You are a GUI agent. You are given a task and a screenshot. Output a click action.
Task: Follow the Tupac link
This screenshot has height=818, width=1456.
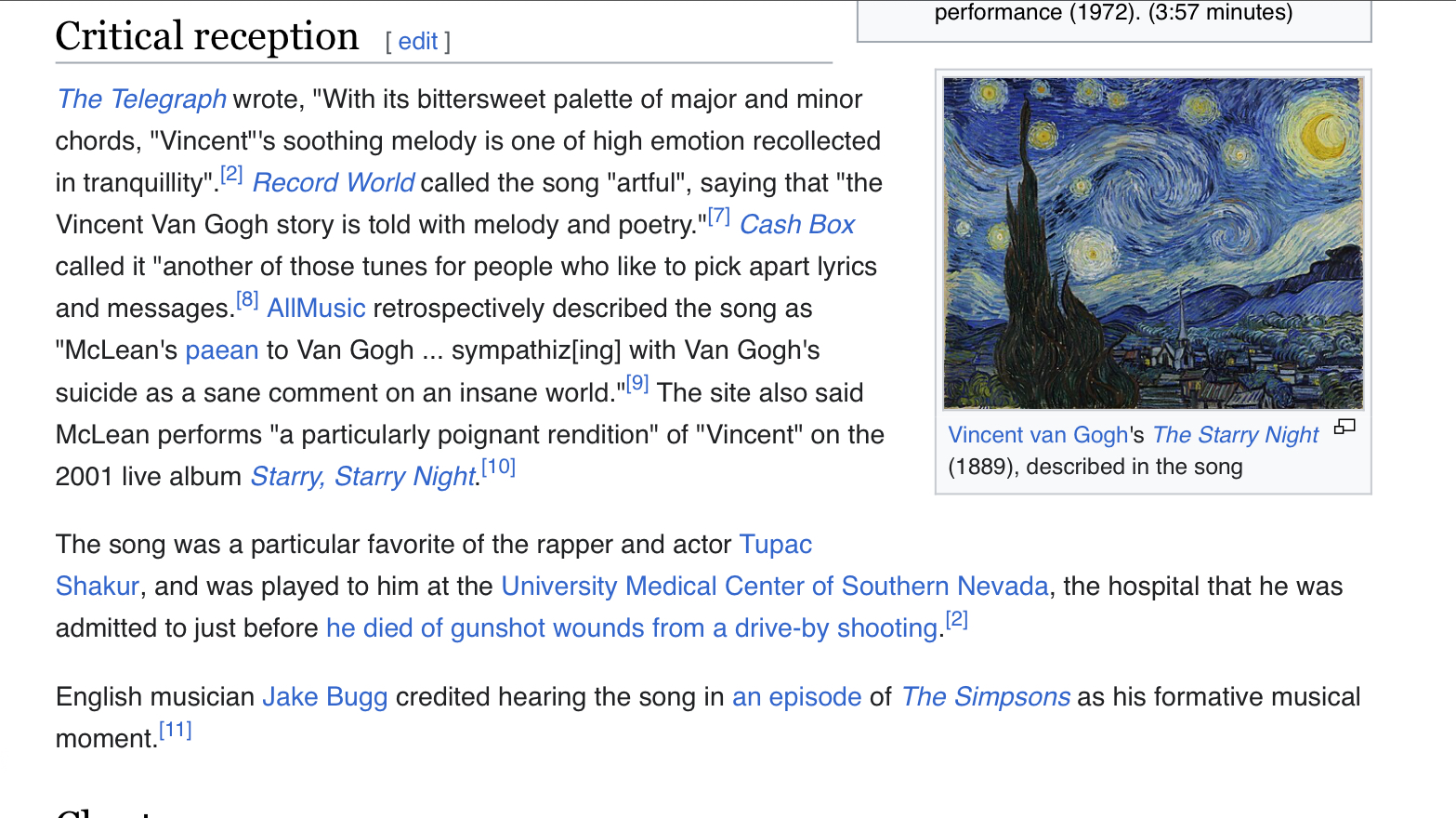[x=775, y=545]
